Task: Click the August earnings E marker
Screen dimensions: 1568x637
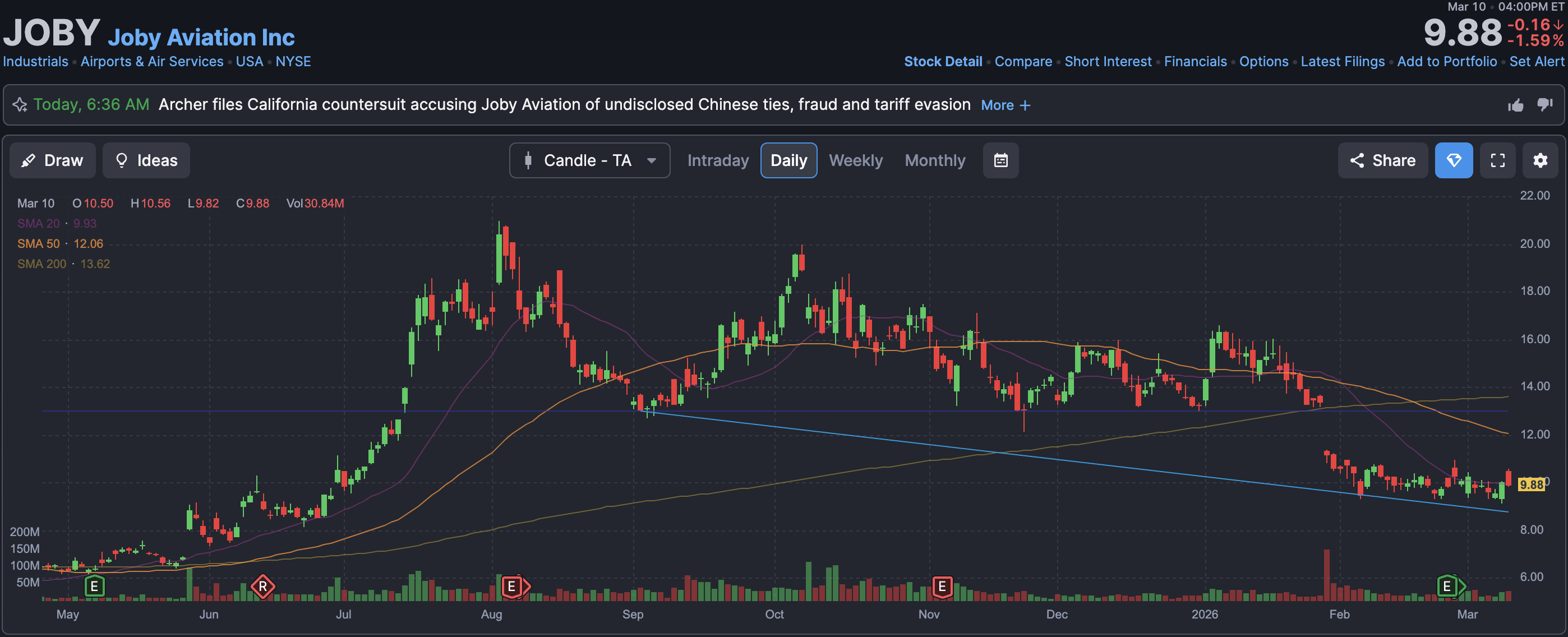Action: [512, 587]
